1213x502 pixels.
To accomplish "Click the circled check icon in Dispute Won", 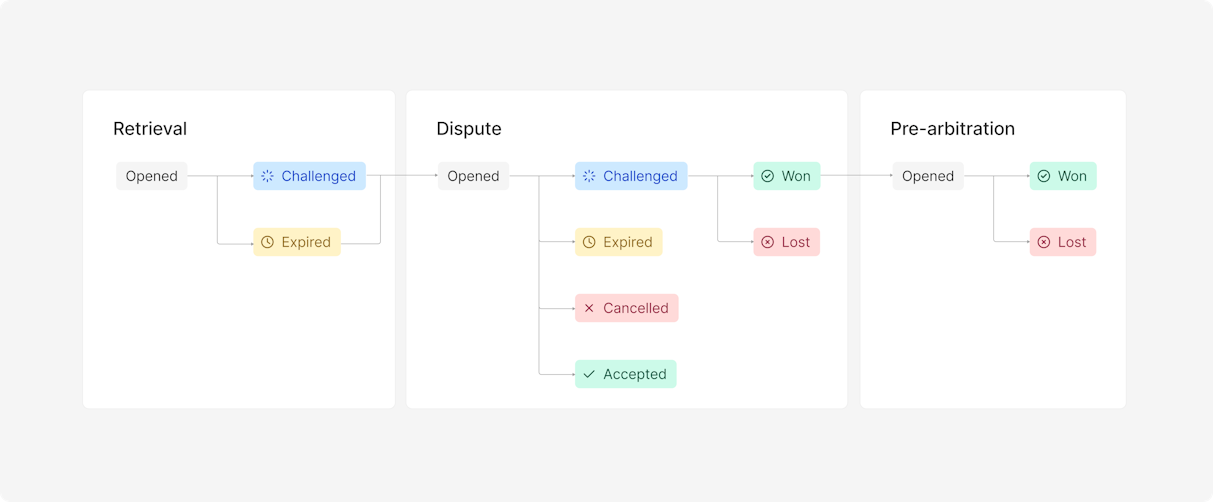I will click(x=767, y=176).
